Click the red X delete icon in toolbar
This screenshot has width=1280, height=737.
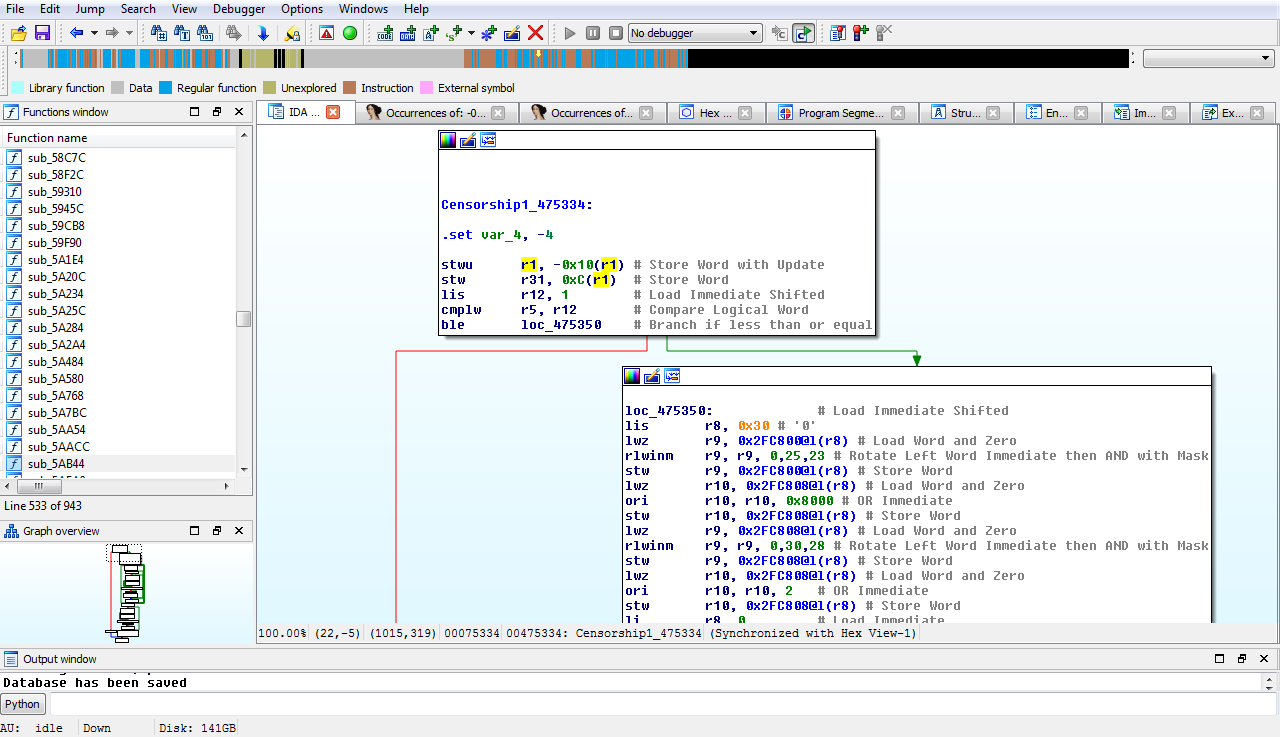point(535,33)
